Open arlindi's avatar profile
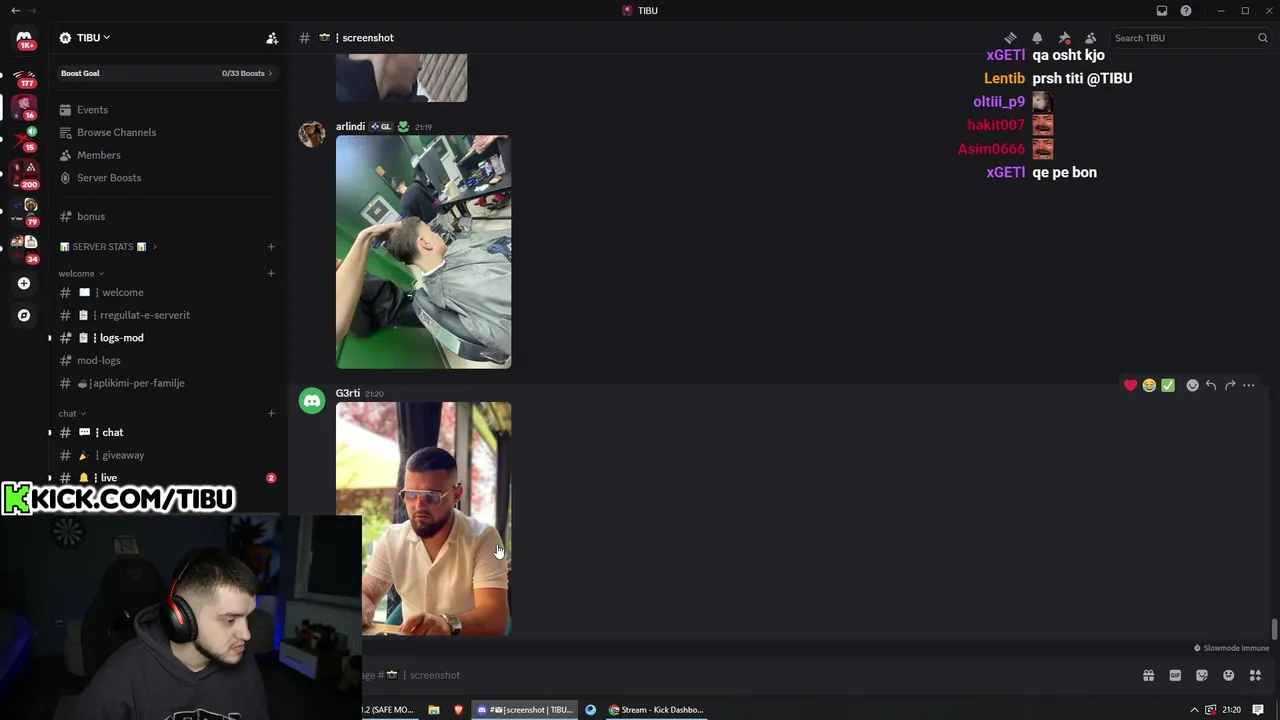This screenshot has width=1280, height=720. tap(312, 134)
